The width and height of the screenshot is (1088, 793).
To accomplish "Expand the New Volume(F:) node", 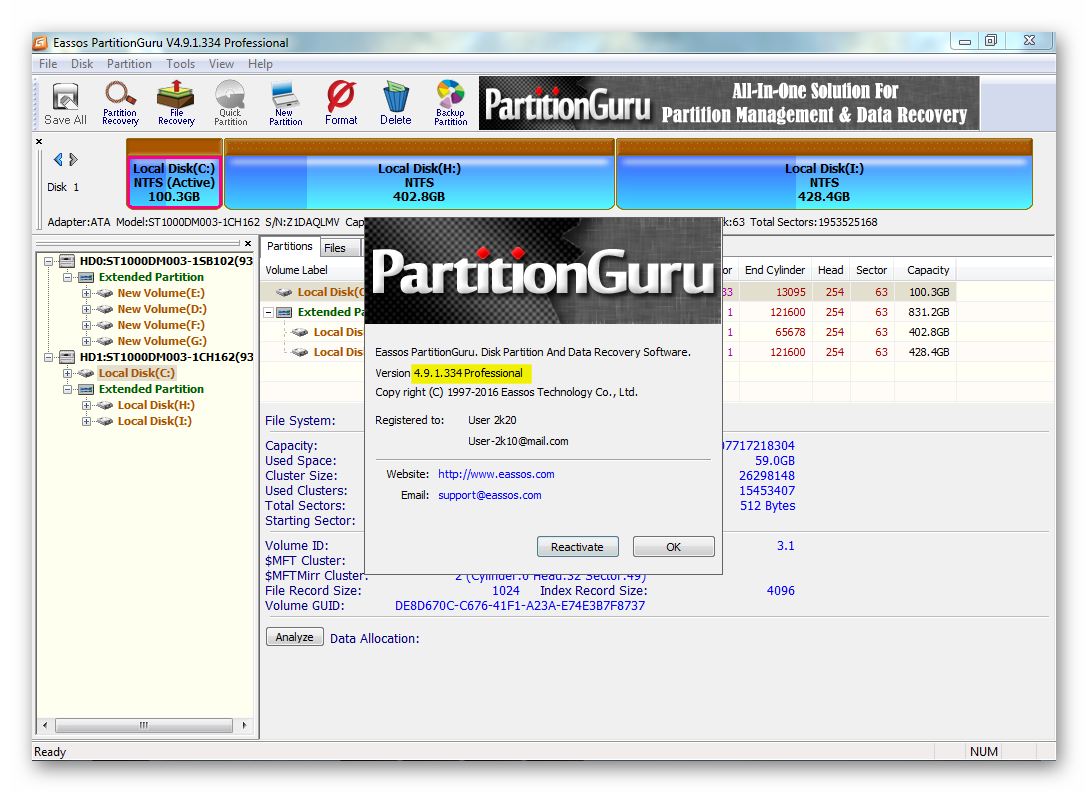I will 86,325.
